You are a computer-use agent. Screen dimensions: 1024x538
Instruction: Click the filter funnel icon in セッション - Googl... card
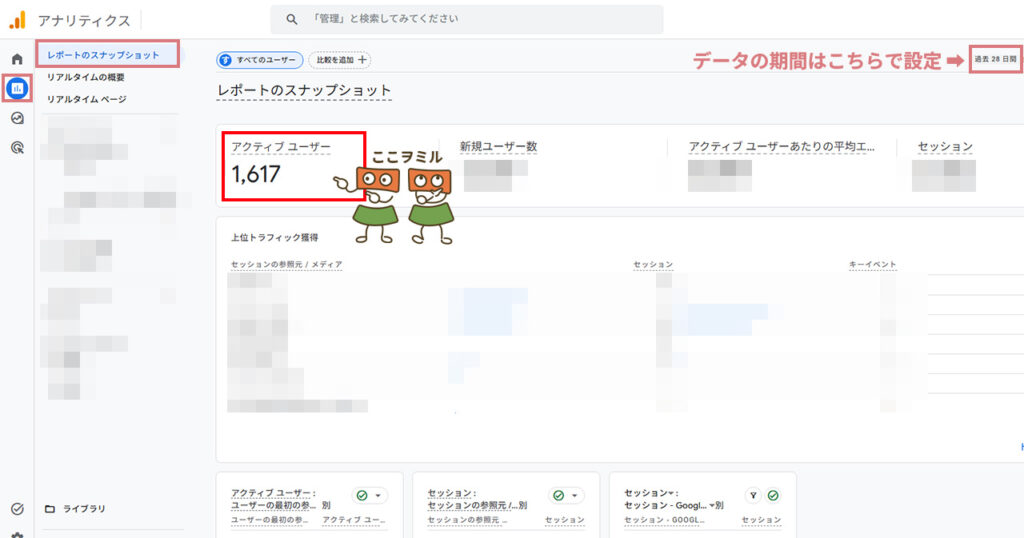tap(753, 496)
